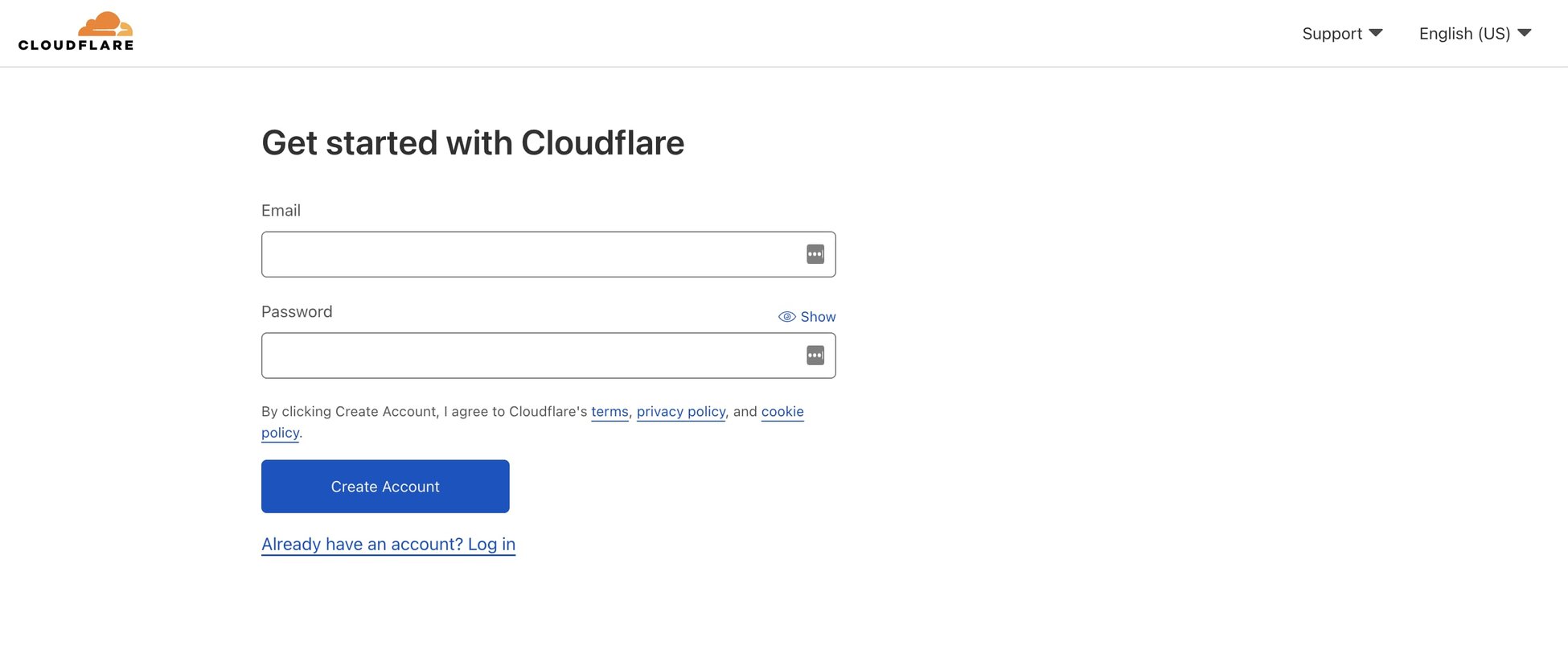Click password manager icon in Email field
Image resolution: width=1568 pixels, height=654 pixels.
click(x=815, y=254)
